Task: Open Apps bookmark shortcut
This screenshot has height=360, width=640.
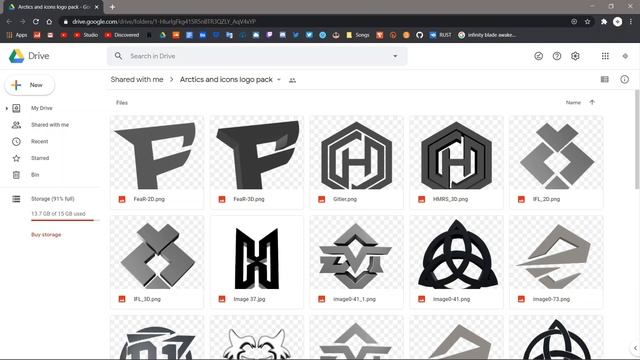Action: pyautogui.click(x=17, y=35)
